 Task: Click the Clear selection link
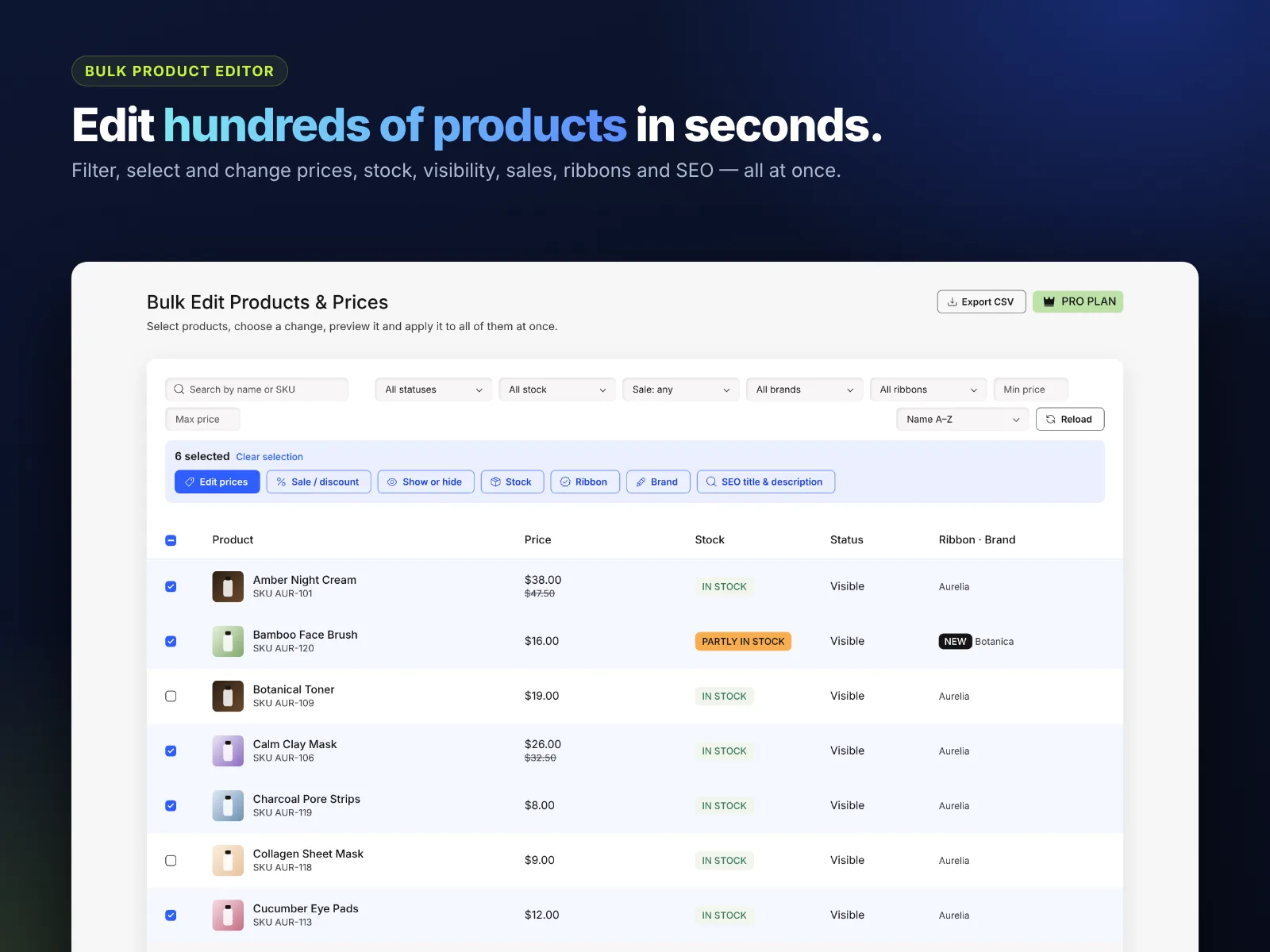269,457
